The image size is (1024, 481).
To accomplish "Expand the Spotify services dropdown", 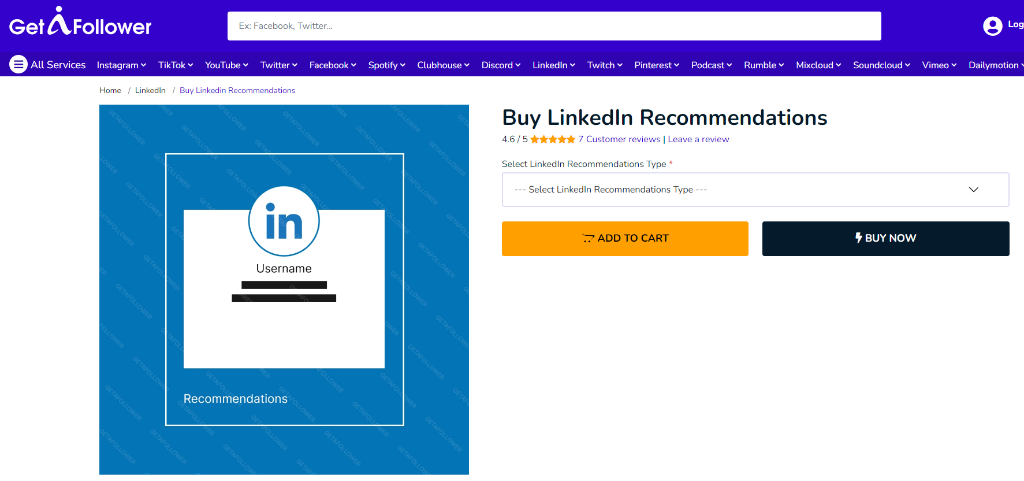I will [387, 65].
